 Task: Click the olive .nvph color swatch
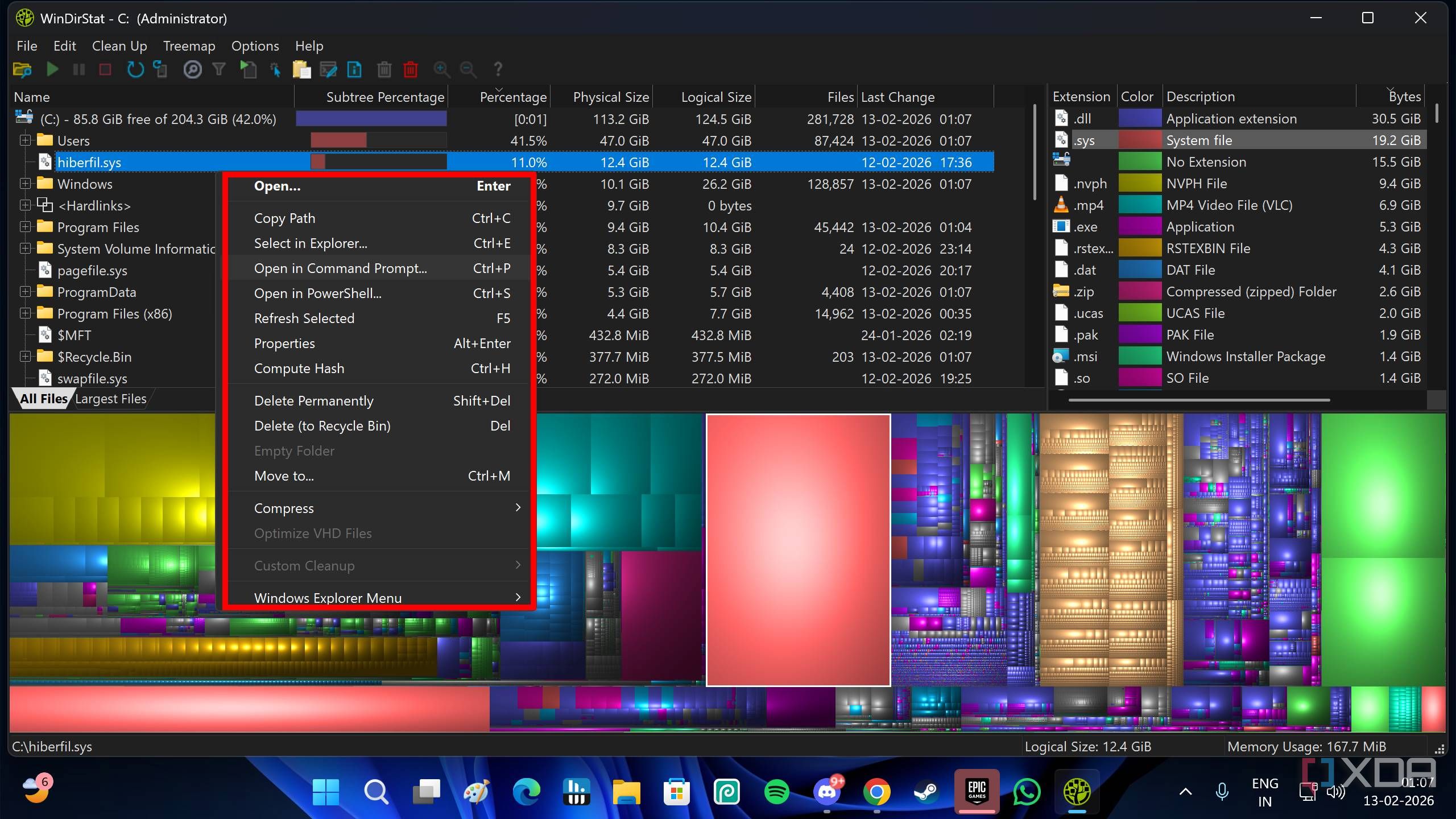1139,183
